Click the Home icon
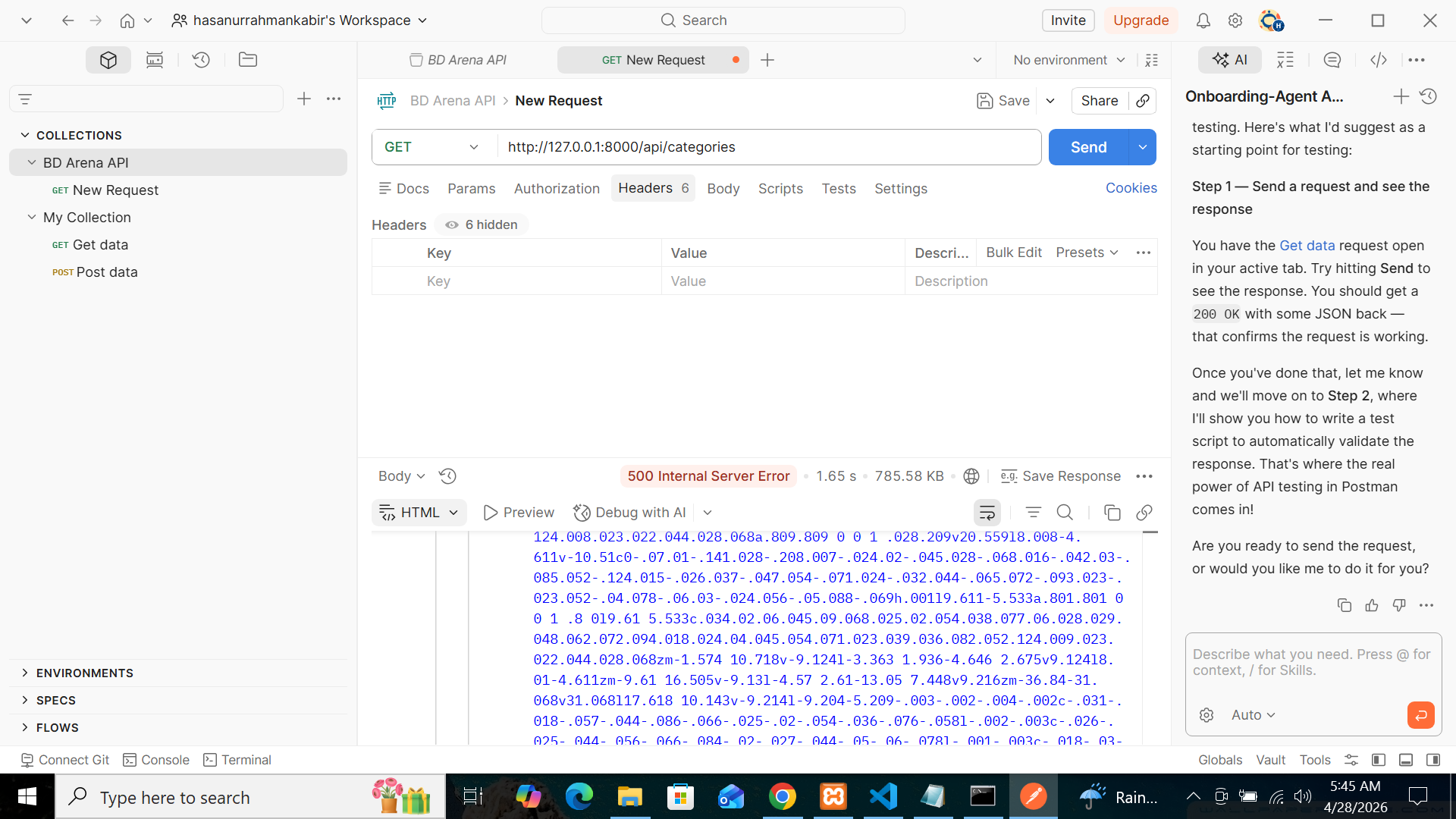Image resolution: width=1456 pixels, height=819 pixels. coord(127,20)
